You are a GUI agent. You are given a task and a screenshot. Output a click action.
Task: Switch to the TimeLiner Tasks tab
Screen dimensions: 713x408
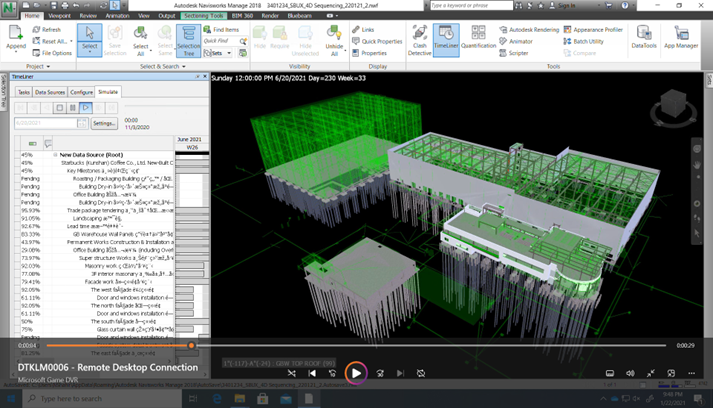[x=24, y=92]
